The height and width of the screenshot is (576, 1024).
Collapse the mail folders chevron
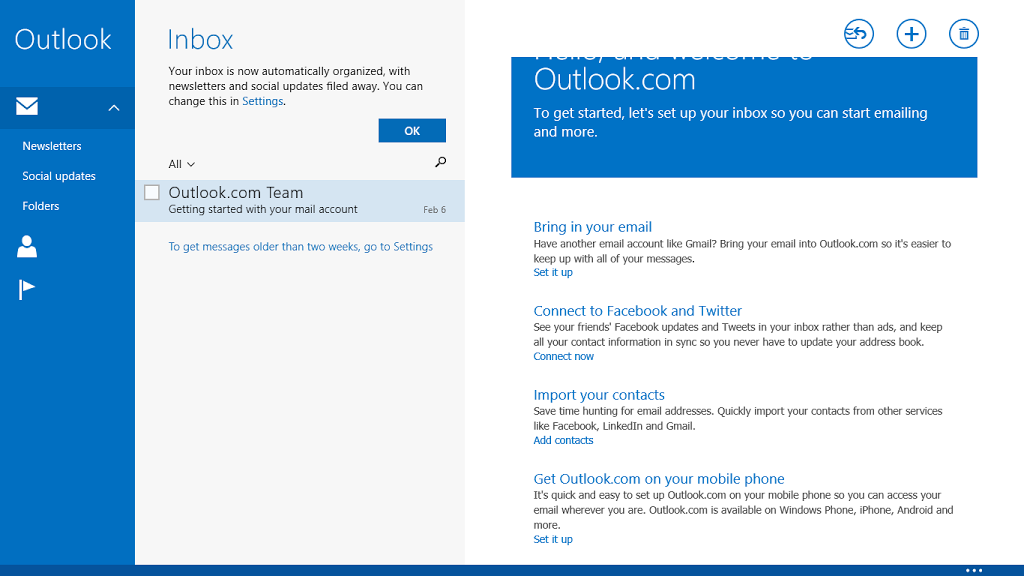coord(114,108)
